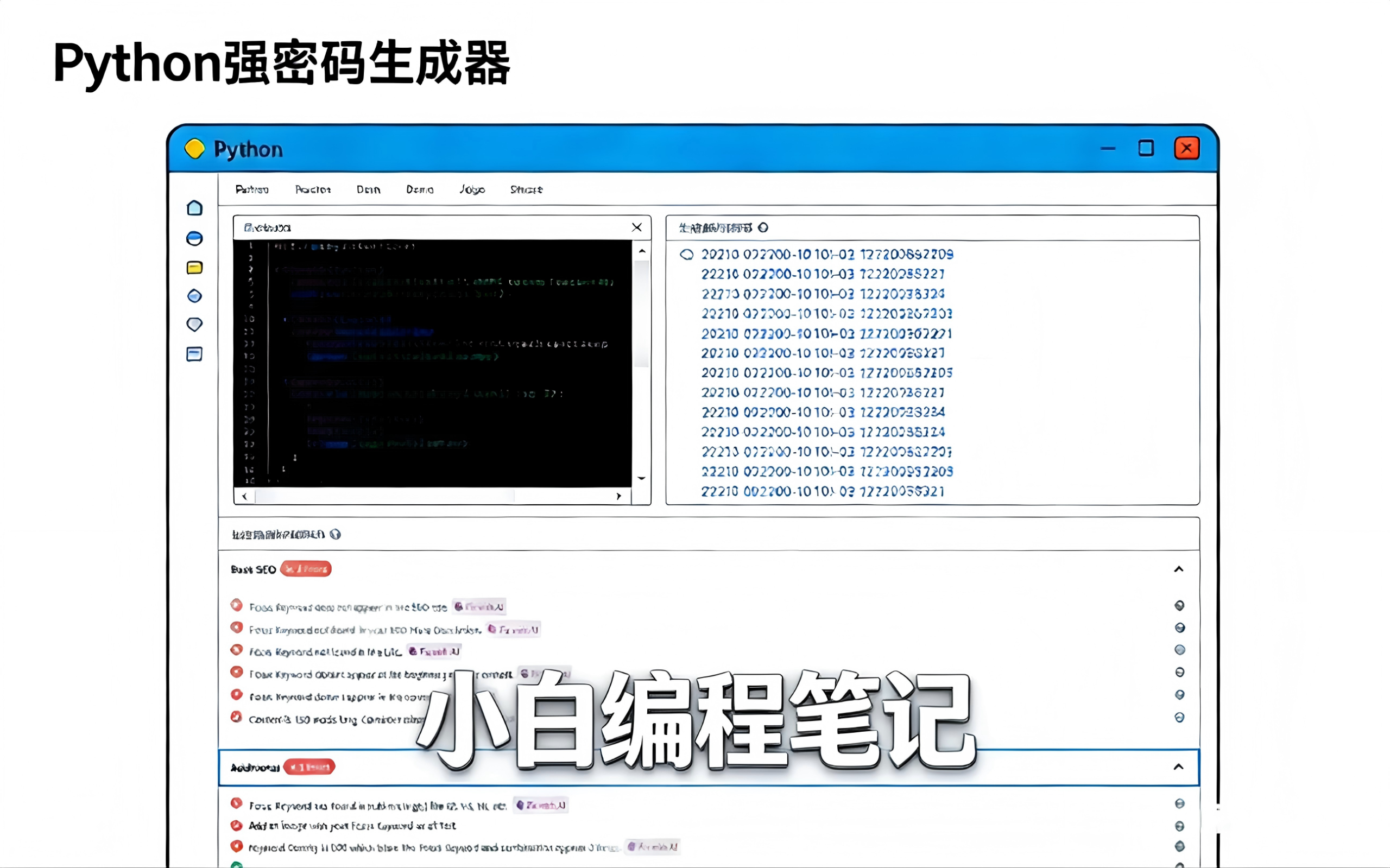Click the first Fix with AI button
Viewport: 1390px width, 868px height.
point(479,606)
